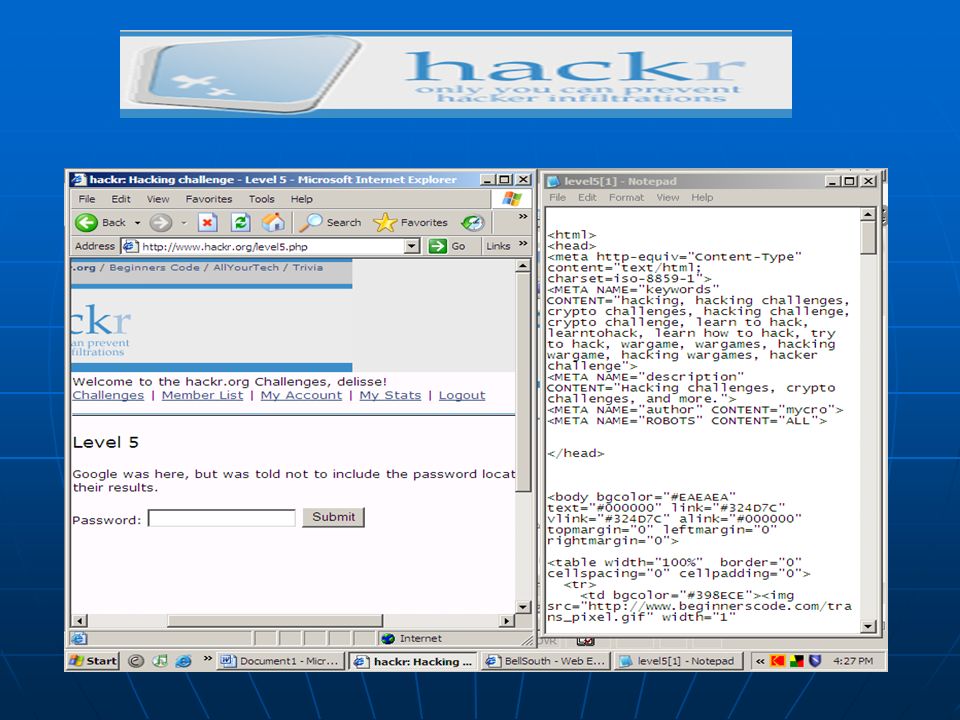The image size is (960, 720).
Task: Launch Internet Explorer from quick launch
Action: 183,661
